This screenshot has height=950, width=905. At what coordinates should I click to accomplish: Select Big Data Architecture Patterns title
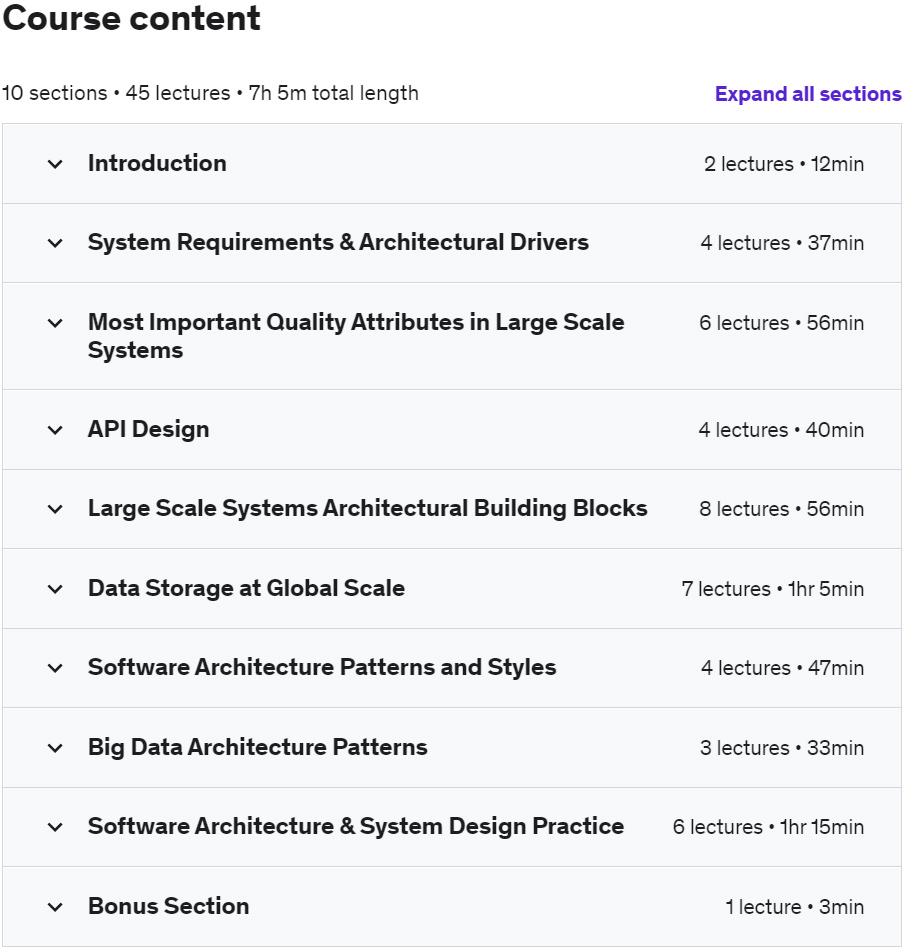(257, 747)
